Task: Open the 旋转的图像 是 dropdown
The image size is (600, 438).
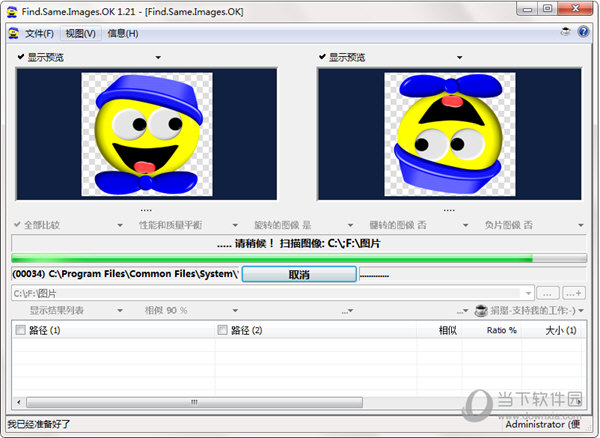Action: coord(350,225)
